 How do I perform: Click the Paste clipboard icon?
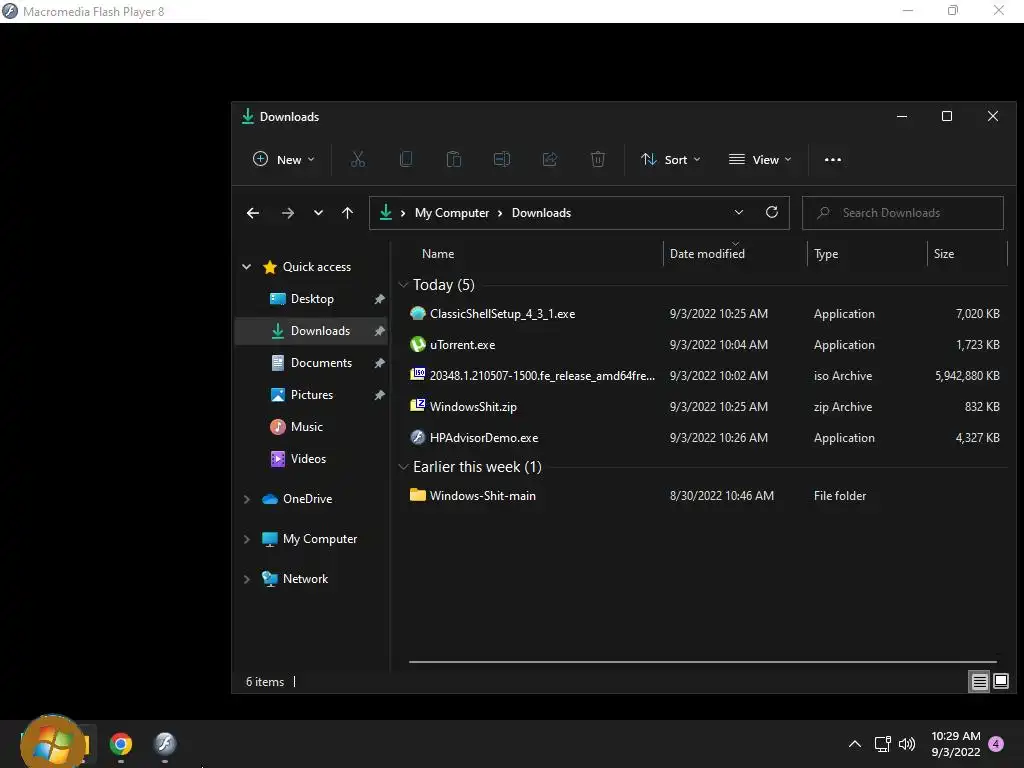click(x=454, y=159)
